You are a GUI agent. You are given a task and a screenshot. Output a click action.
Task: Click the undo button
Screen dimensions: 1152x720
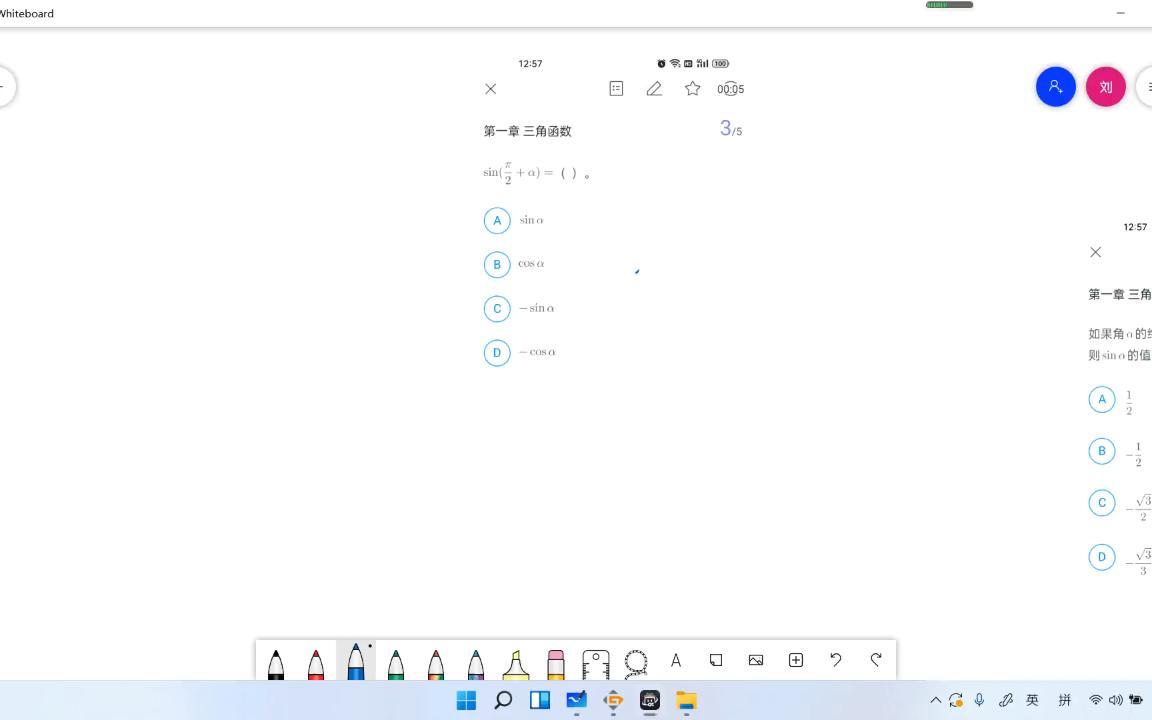click(835, 660)
